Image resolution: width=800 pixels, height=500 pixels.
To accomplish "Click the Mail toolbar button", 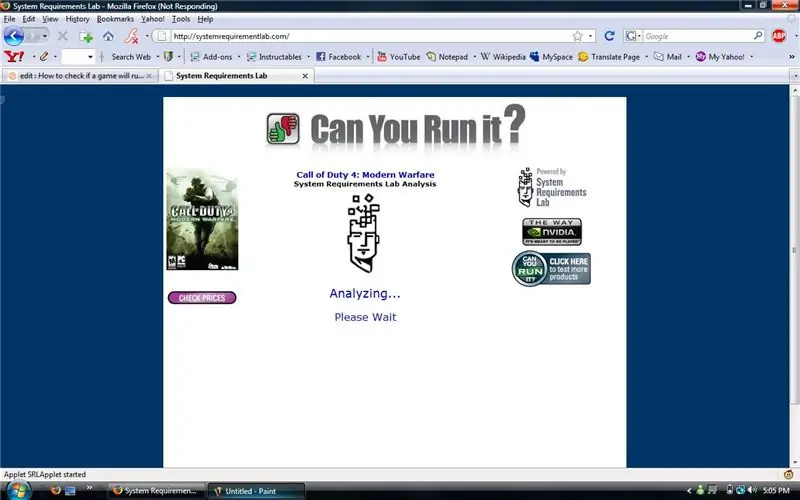I will click(x=668, y=57).
